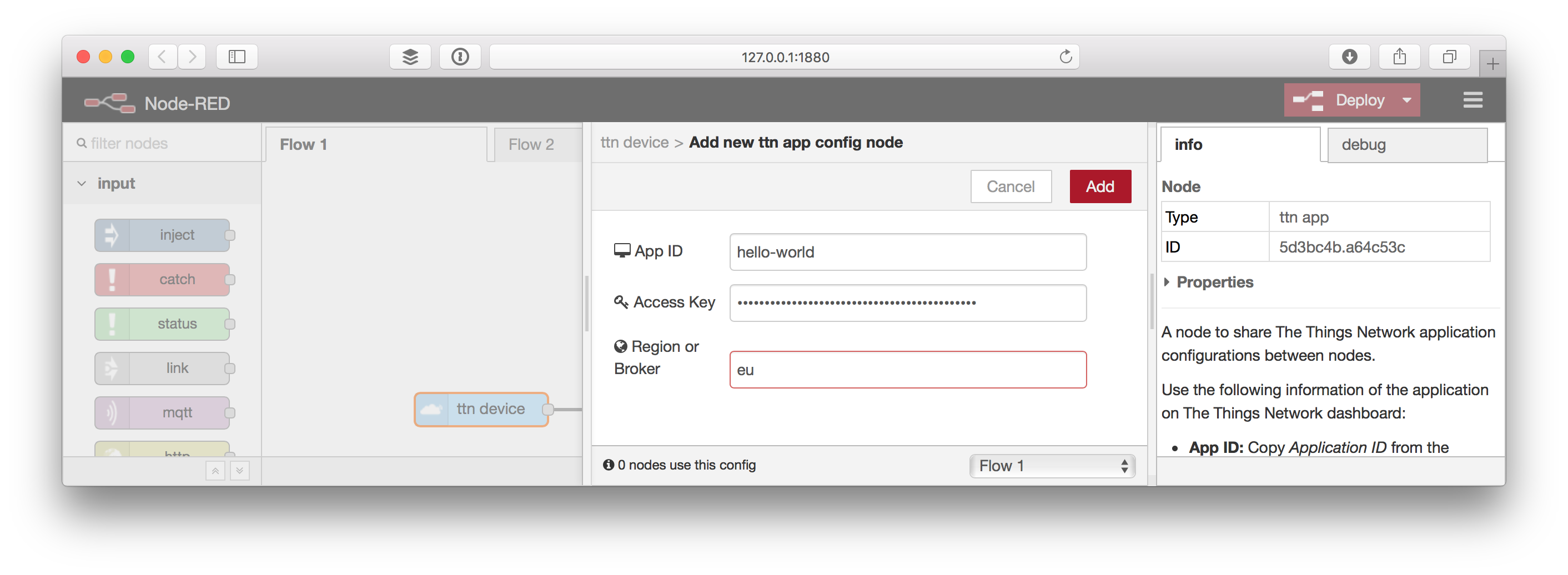This screenshot has width=1568, height=575.
Task: Collapse all palette categories up arrow
Action: pyautogui.click(x=215, y=470)
